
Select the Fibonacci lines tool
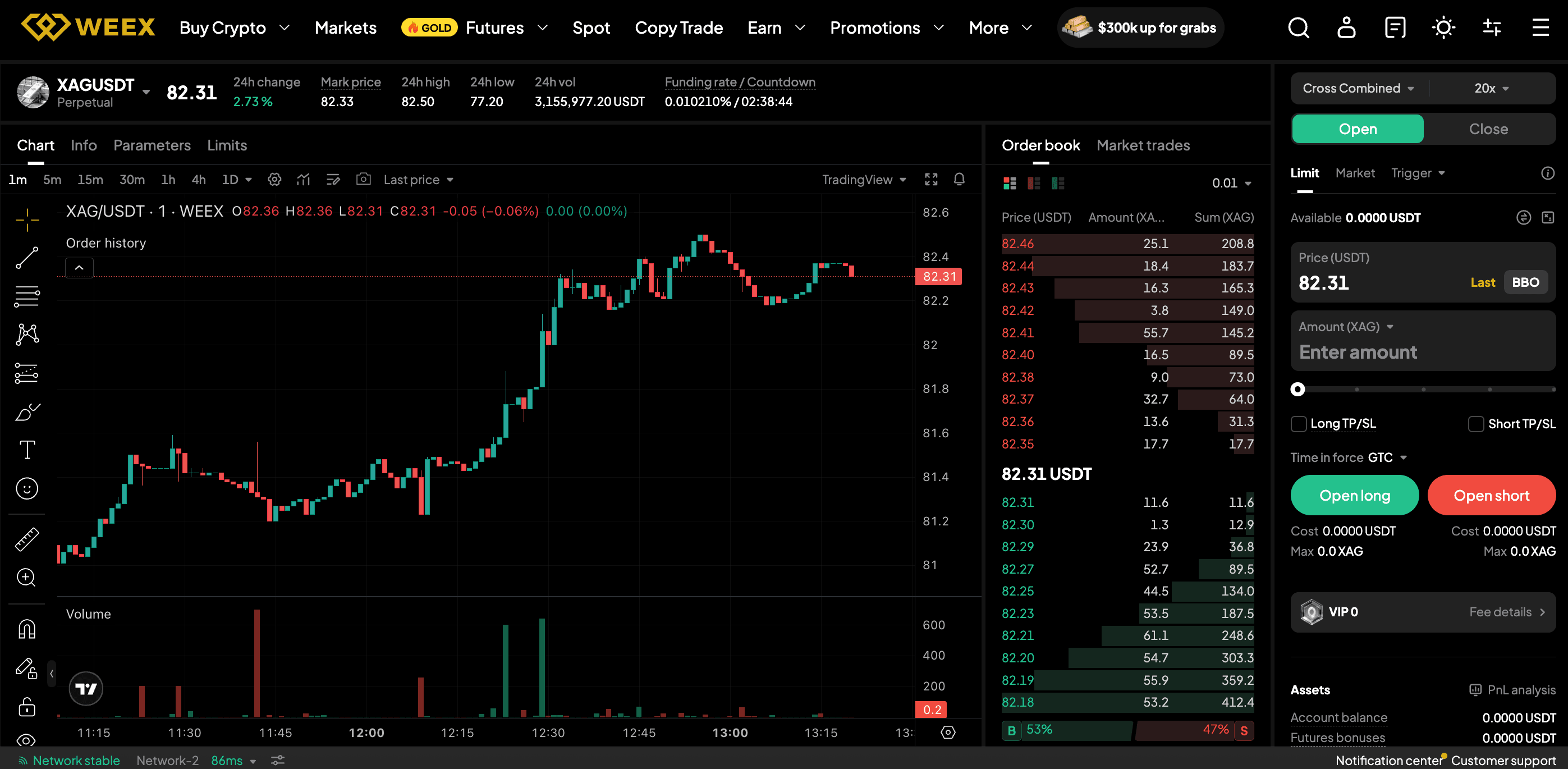tap(27, 296)
